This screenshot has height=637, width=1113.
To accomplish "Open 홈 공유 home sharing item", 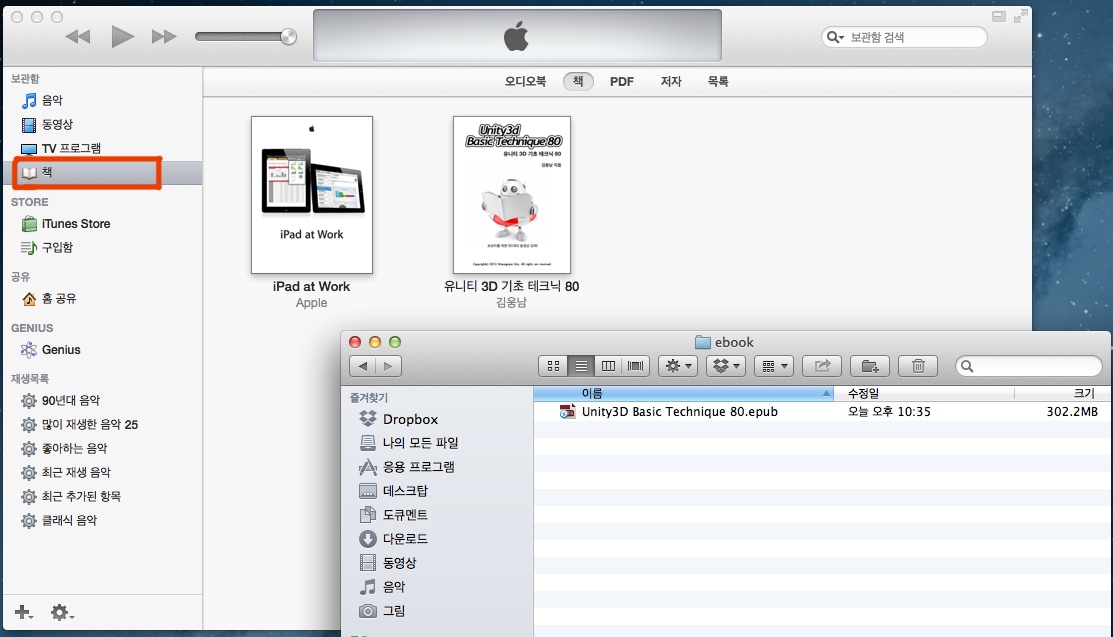I will click(59, 298).
